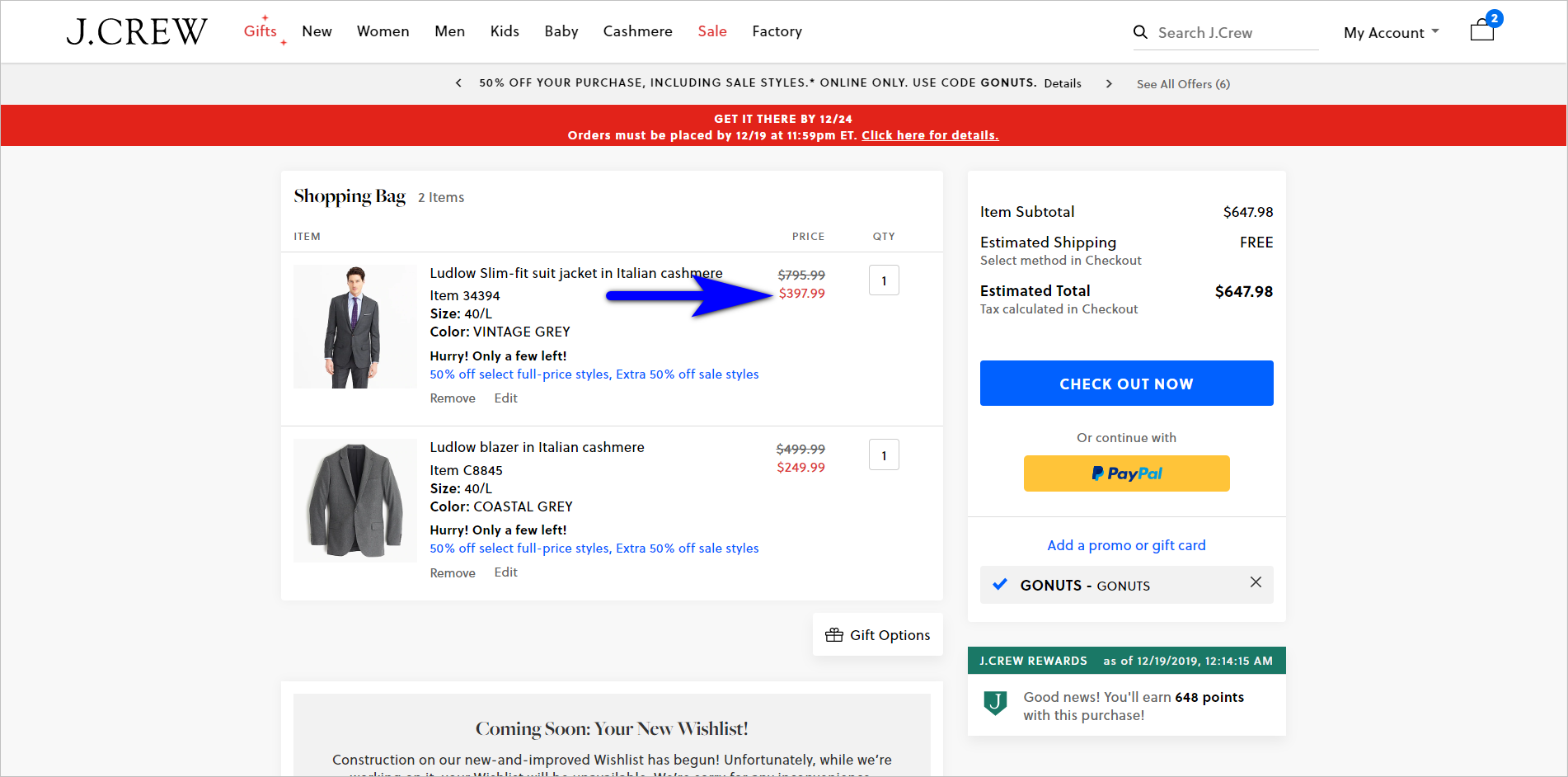Remove the Ludlow blazer from the bag

(452, 572)
